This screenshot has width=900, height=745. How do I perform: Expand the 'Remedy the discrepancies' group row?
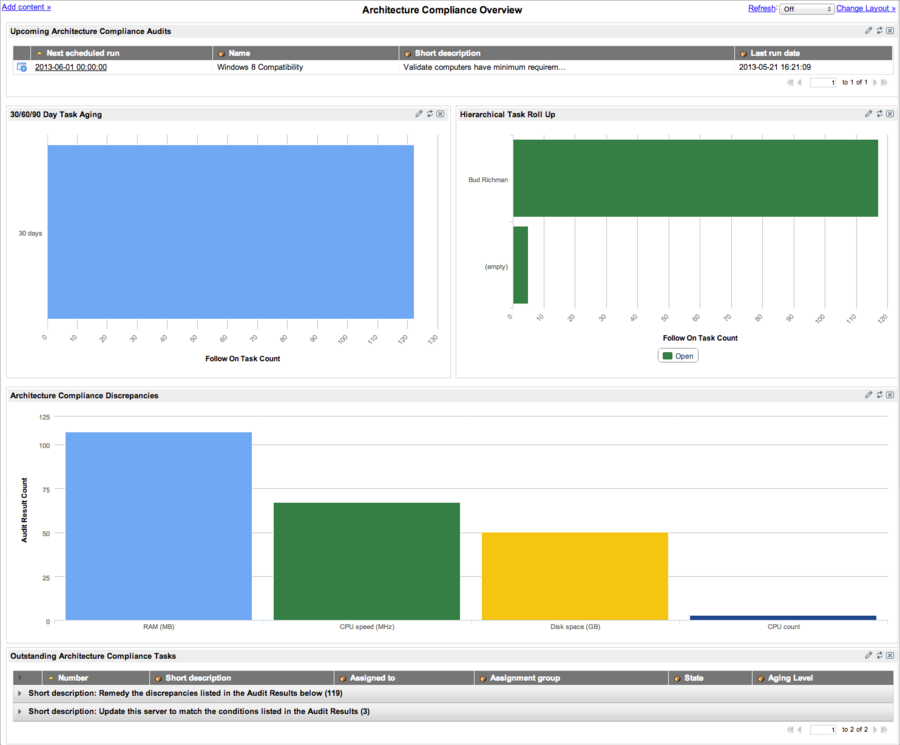pos(20,693)
